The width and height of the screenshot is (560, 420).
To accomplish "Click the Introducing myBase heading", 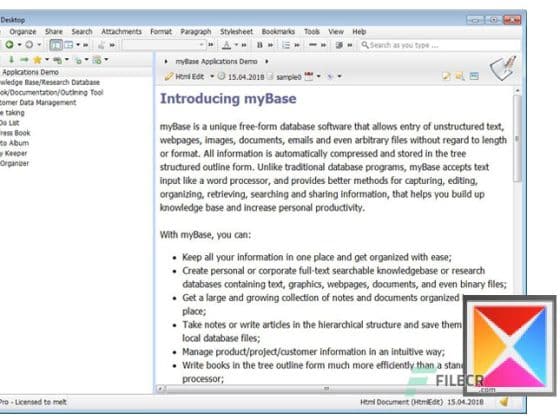I will [228, 99].
